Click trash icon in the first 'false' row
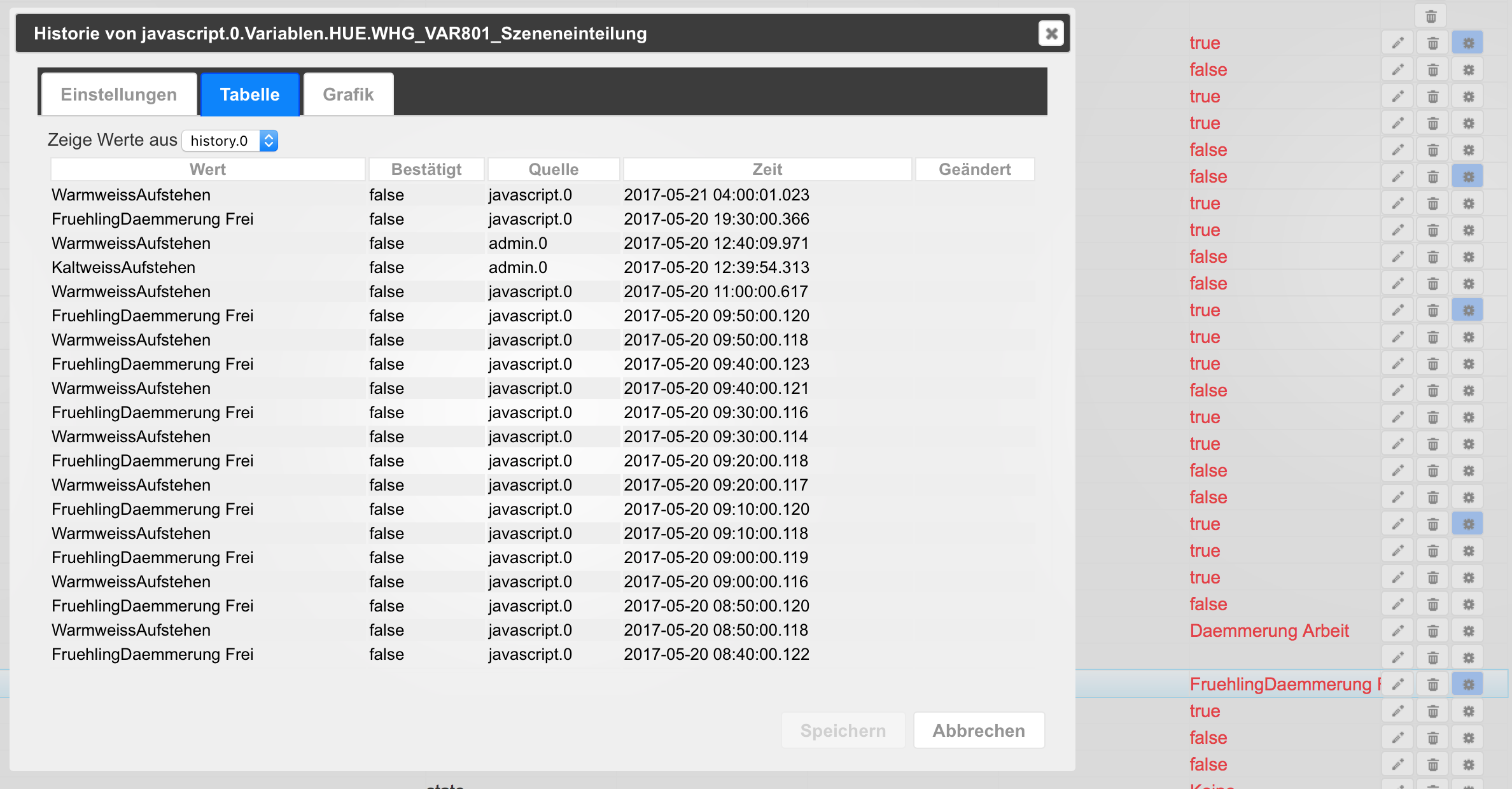The image size is (1512, 789). coord(1432,69)
